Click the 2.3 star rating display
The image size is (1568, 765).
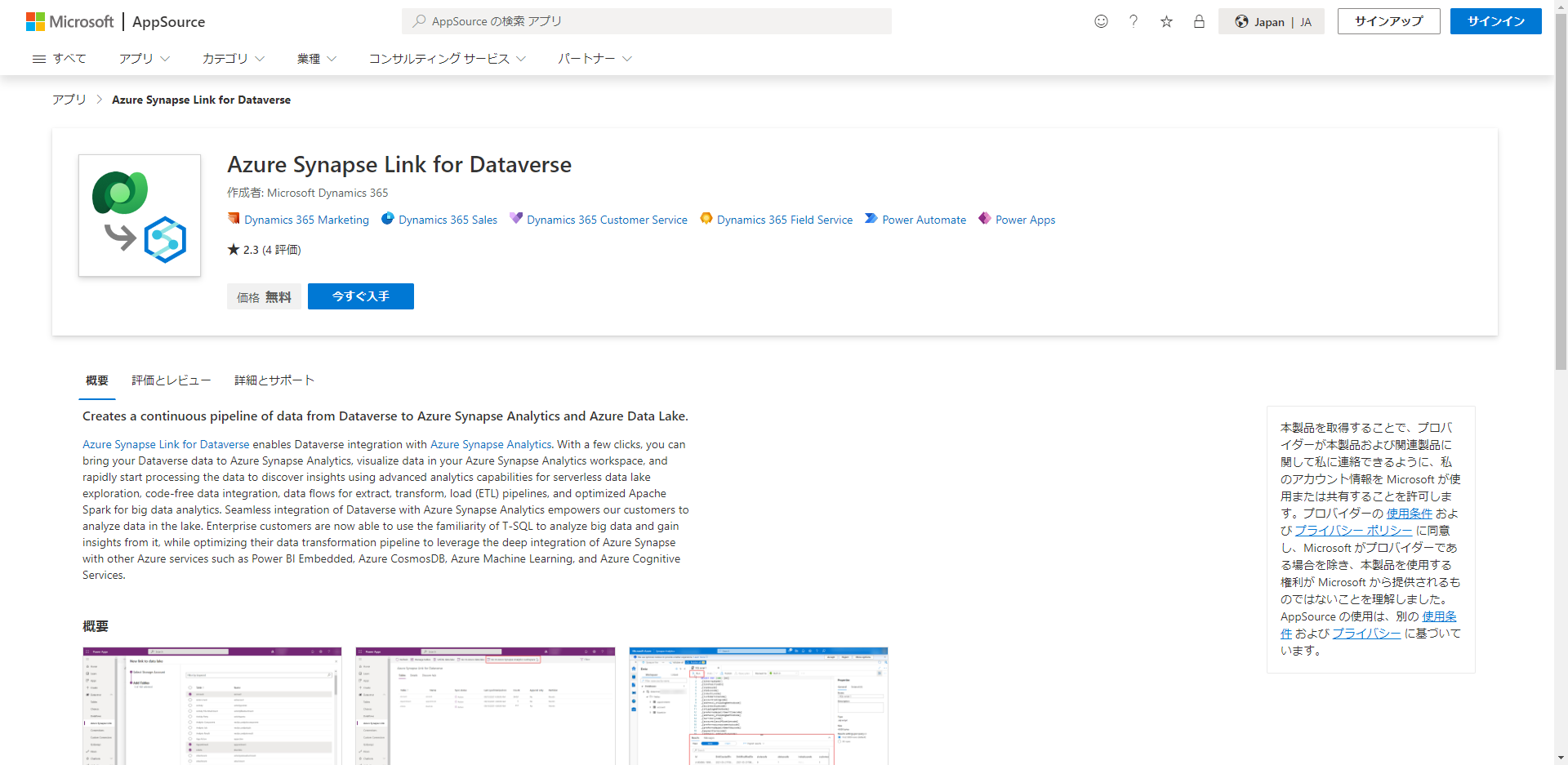[x=263, y=249]
